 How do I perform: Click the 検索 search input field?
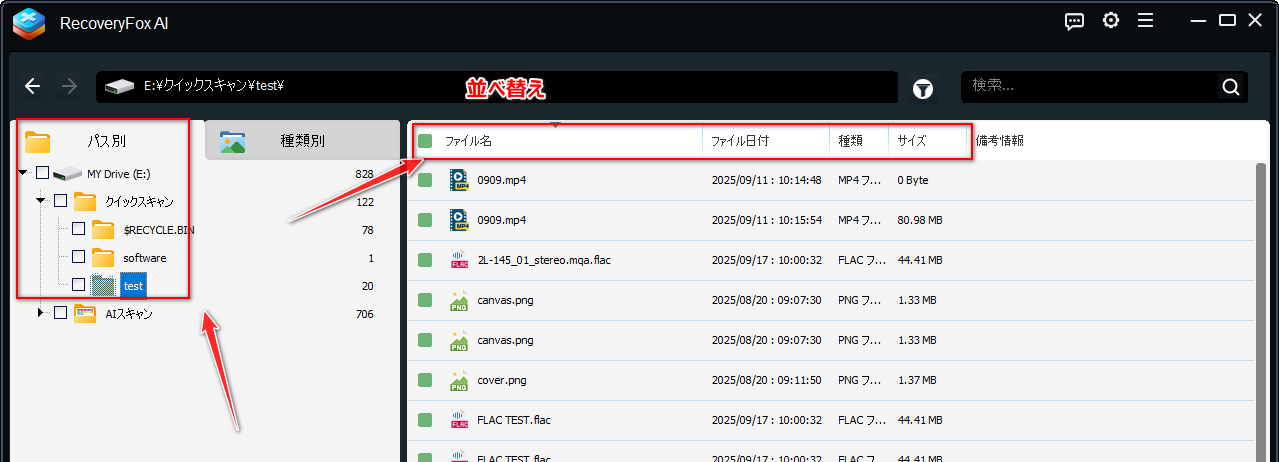pyautogui.click(x=1090, y=87)
